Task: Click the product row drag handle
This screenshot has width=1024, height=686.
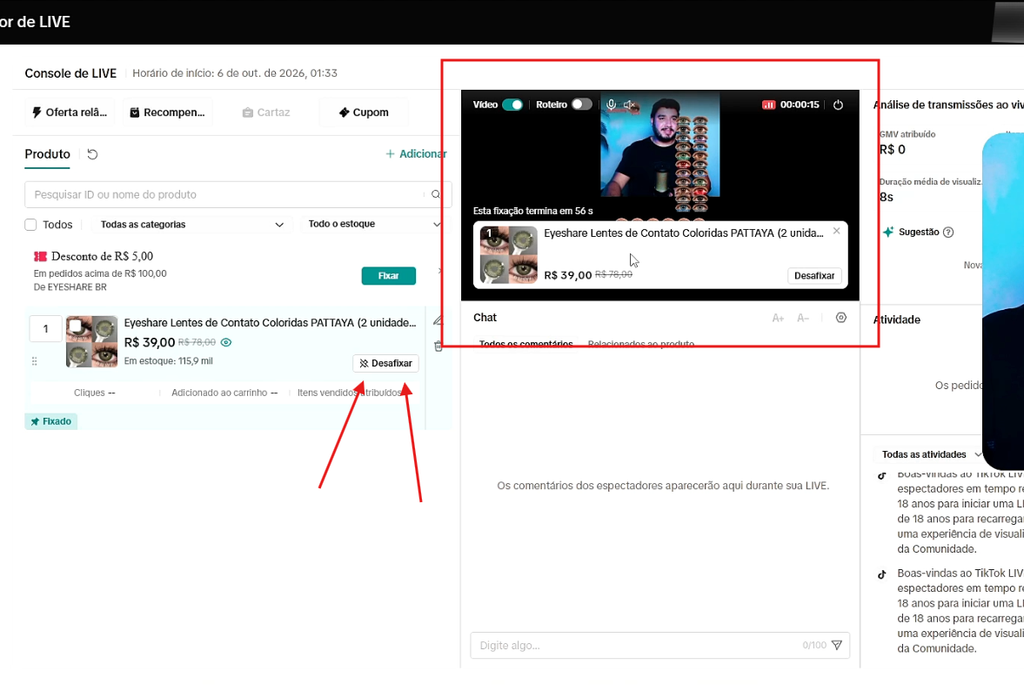Action: (x=35, y=361)
